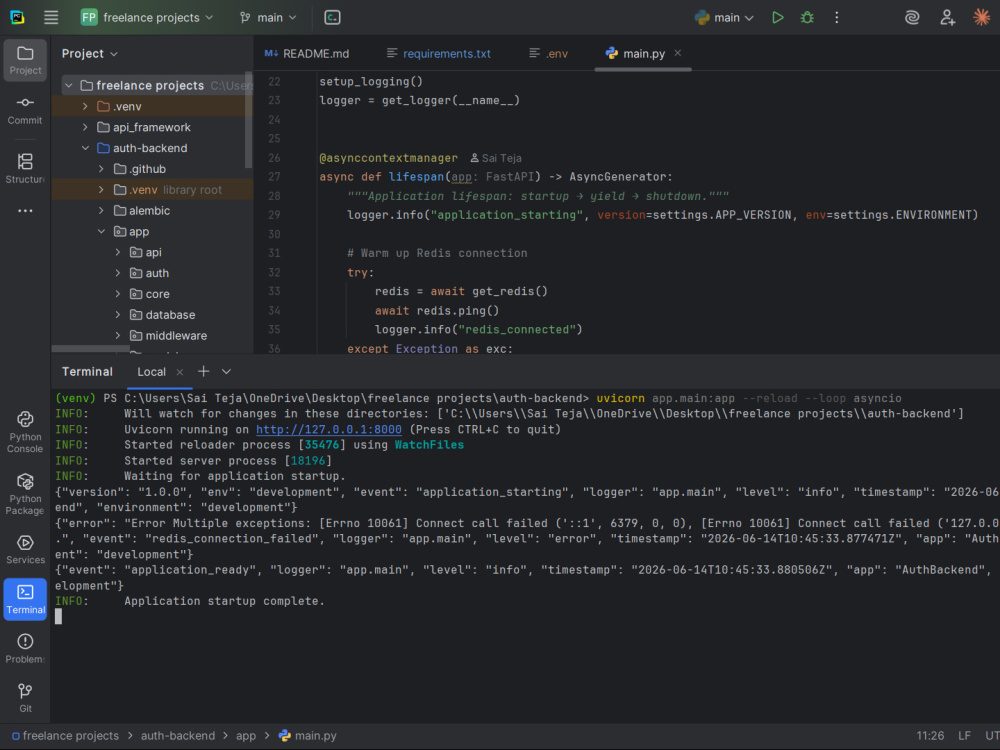The width and height of the screenshot is (1000, 750).
Task: Click the project tree vertical scrollbar
Action: (249, 121)
